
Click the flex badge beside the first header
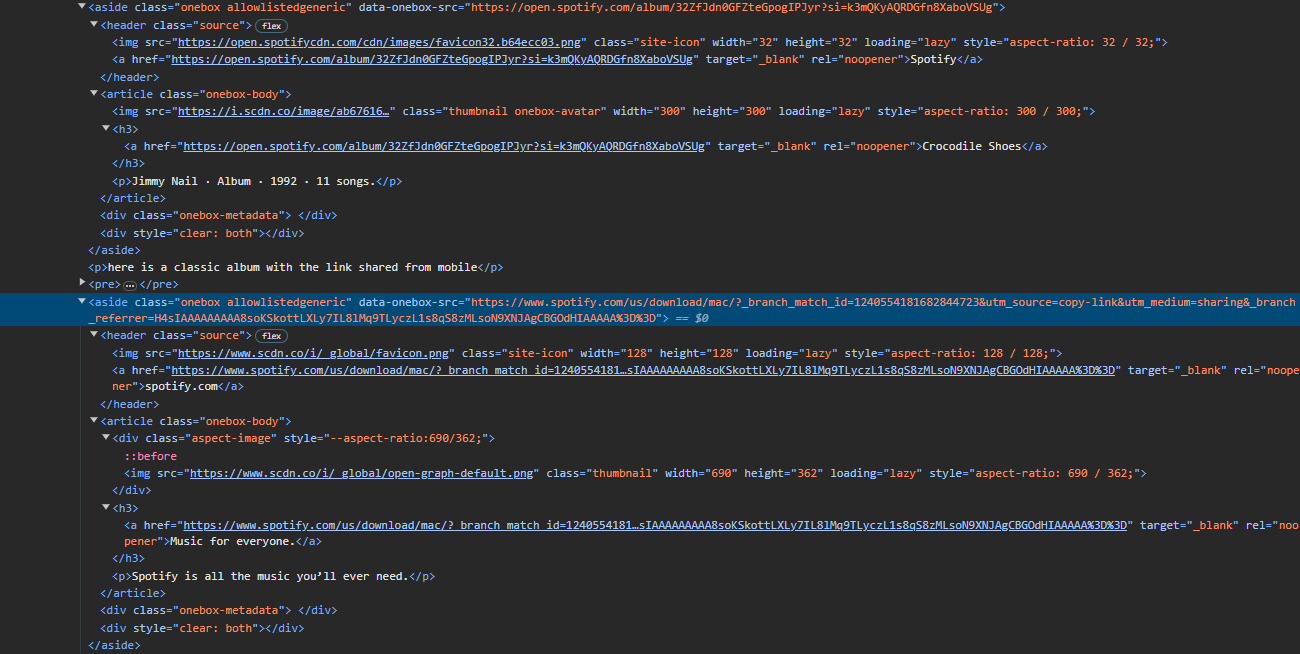[x=272, y=24]
